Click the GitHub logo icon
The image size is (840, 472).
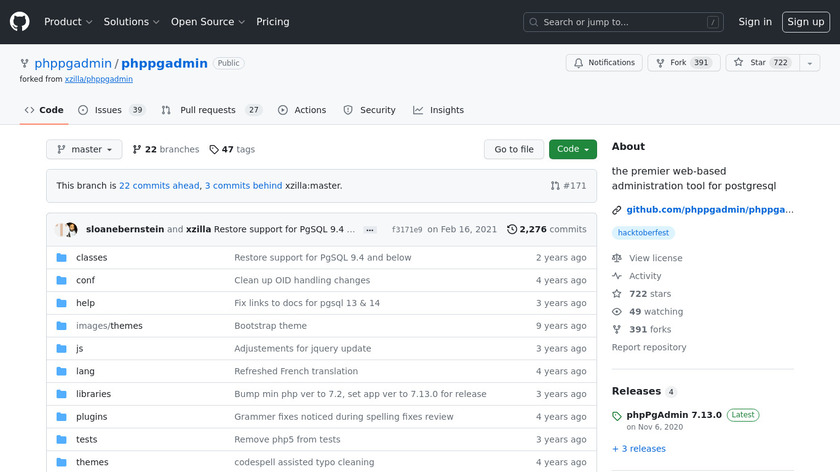click(x=20, y=21)
